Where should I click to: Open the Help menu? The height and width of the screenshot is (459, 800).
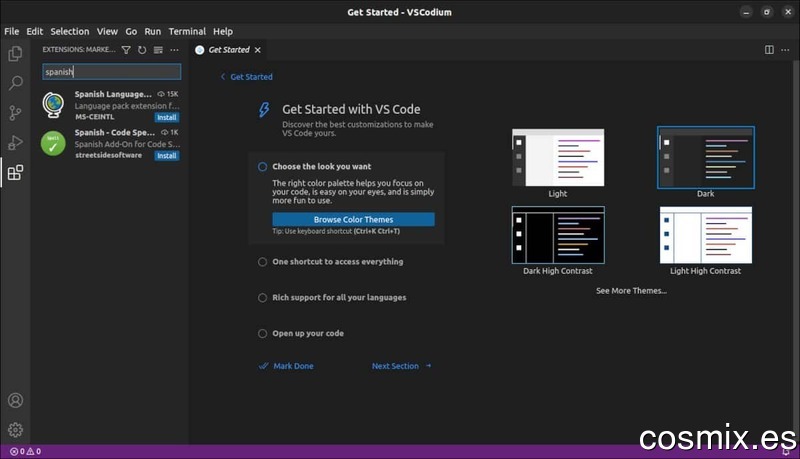(x=223, y=31)
